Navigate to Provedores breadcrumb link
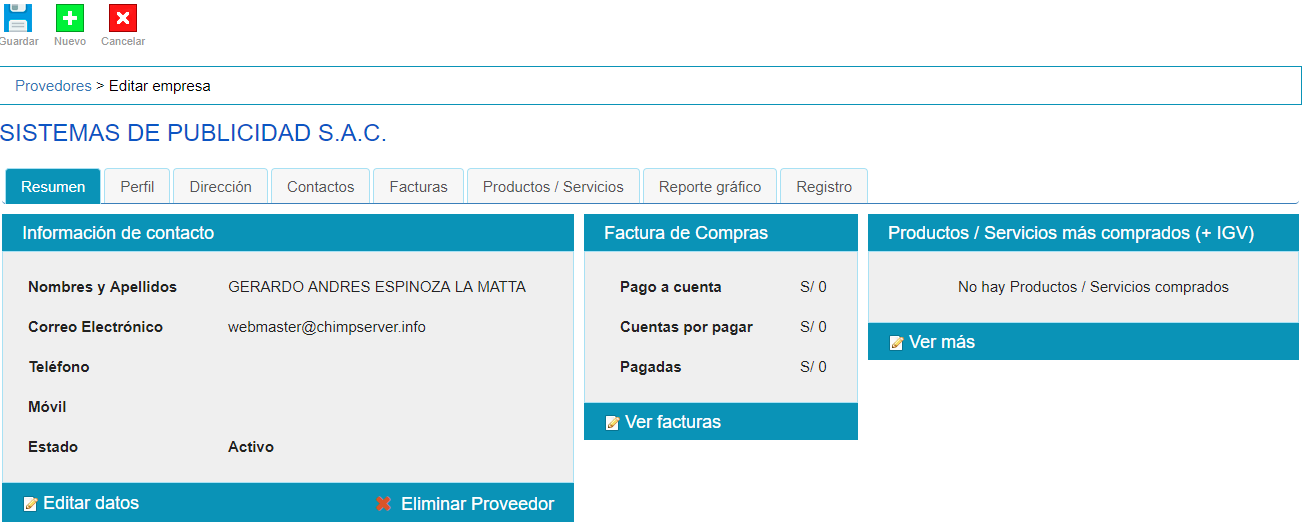Viewport: 1309px width, 527px height. [x=53, y=86]
